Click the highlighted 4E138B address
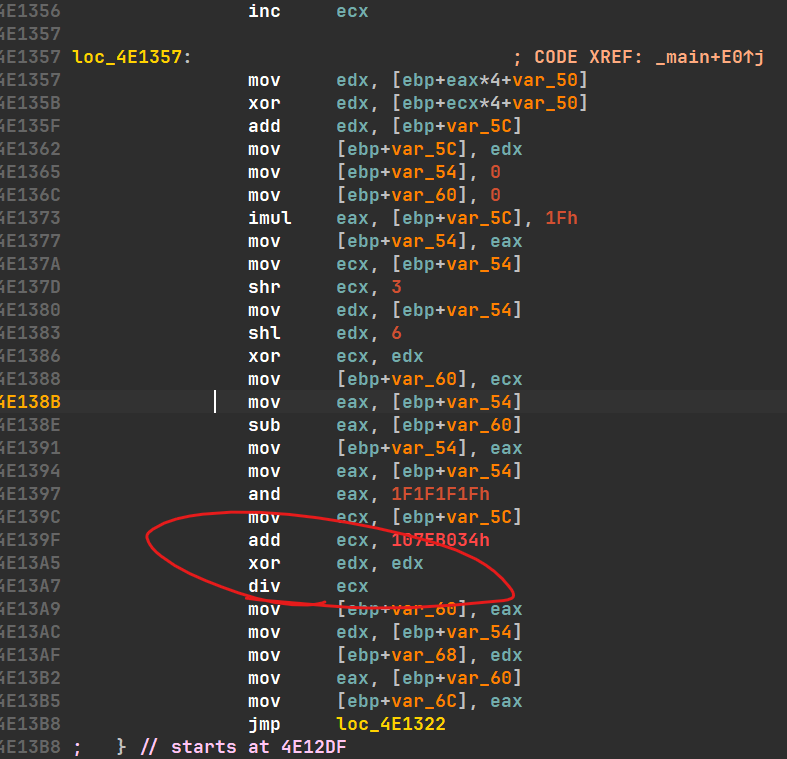The height and width of the screenshot is (759, 787). tap(30, 402)
